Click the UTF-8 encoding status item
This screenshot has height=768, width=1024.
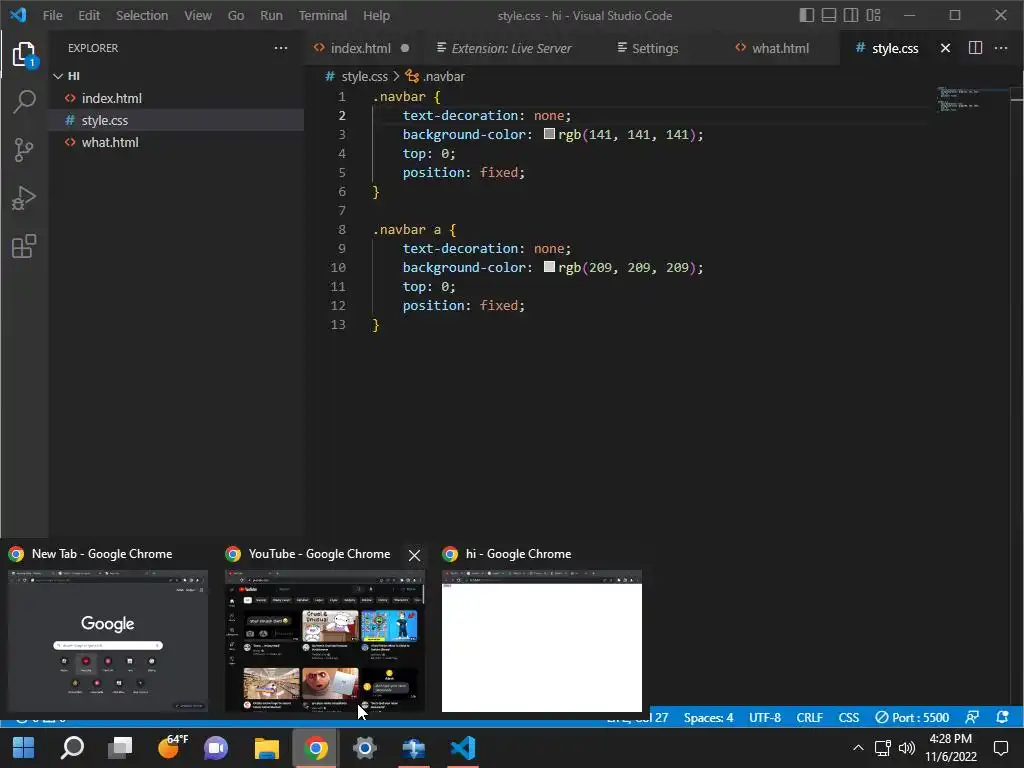coord(765,718)
